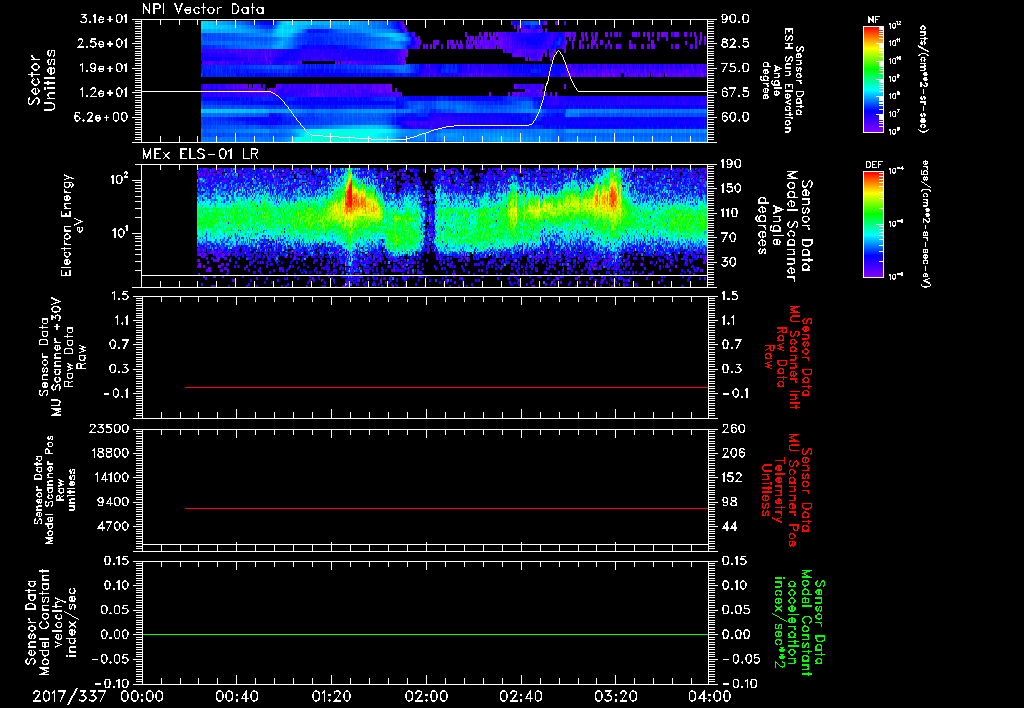The width and height of the screenshot is (1024, 708).
Task: Click the '2017/337' date label
Action: coord(69,696)
